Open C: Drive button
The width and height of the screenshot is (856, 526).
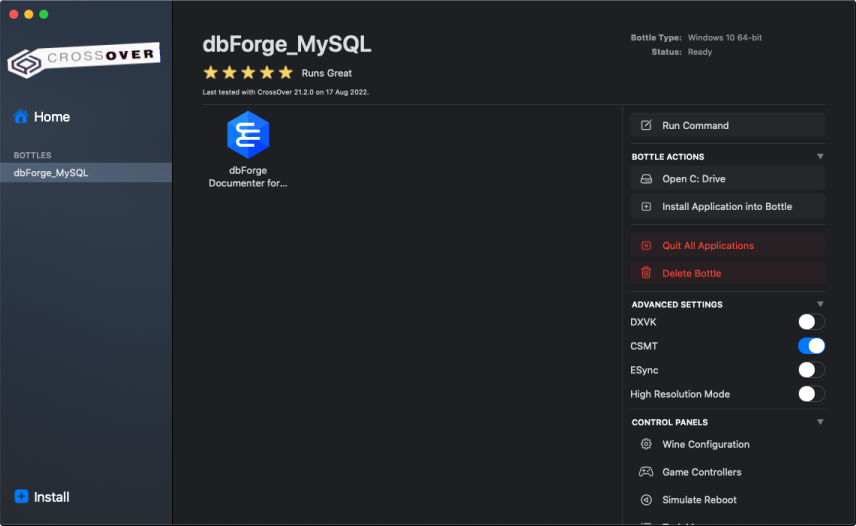pyautogui.click(x=727, y=179)
